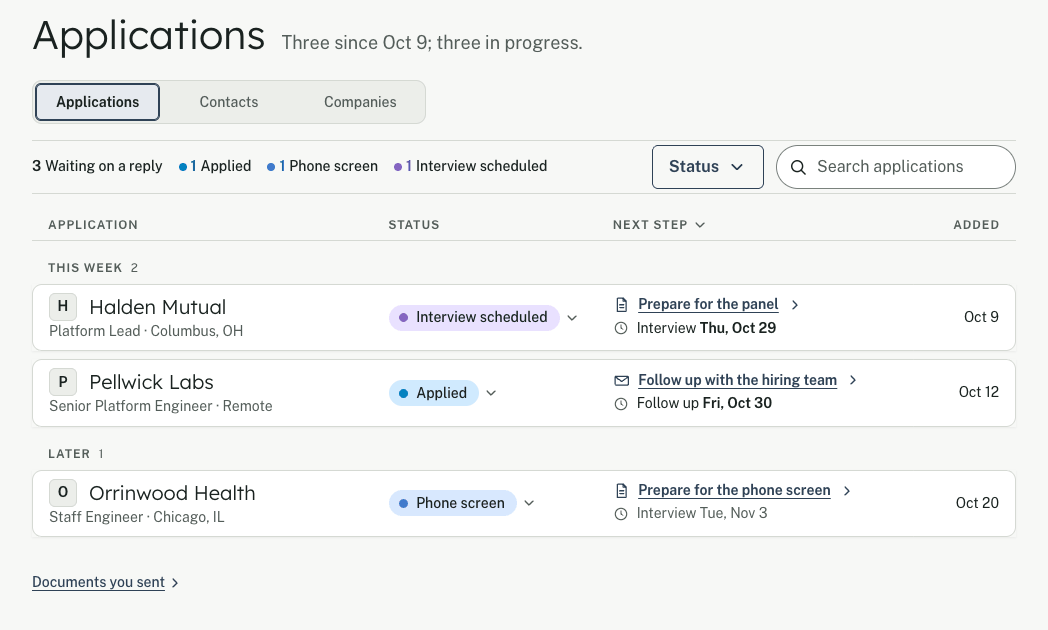Click the Later group heading
1048x630 pixels.
click(69, 454)
